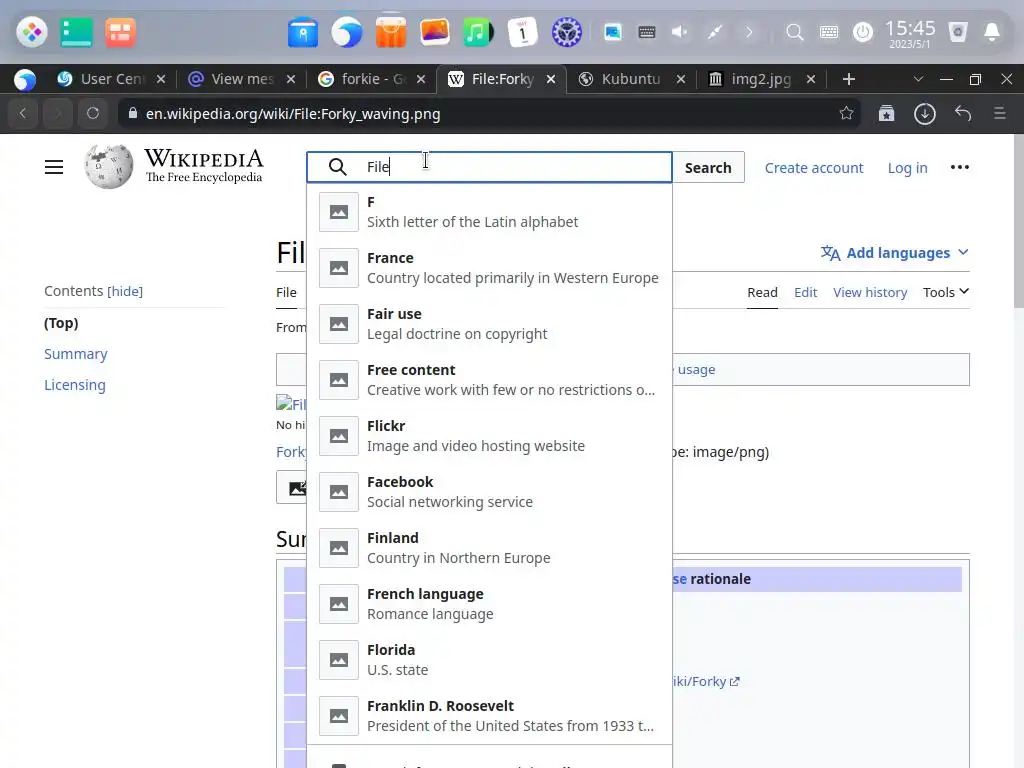Select the Franklin D. Roosevelt suggestion
The image size is (1024, 768).
click(x=489, y=716)
